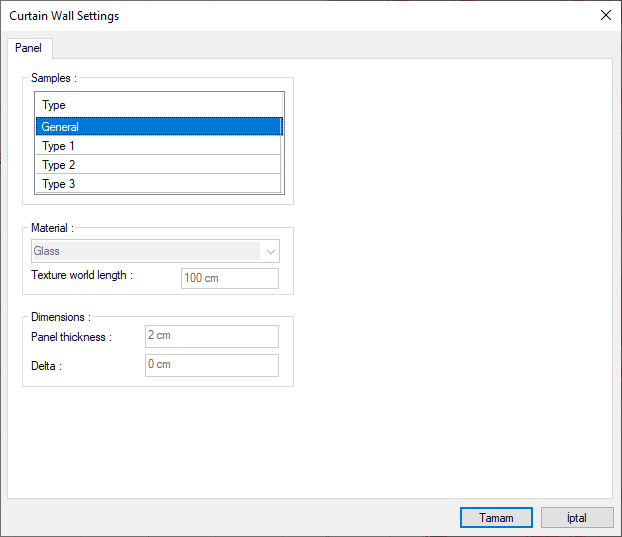Select the General sample row
622x537 pixels.
pyautogui.click(x=159, y=127)
